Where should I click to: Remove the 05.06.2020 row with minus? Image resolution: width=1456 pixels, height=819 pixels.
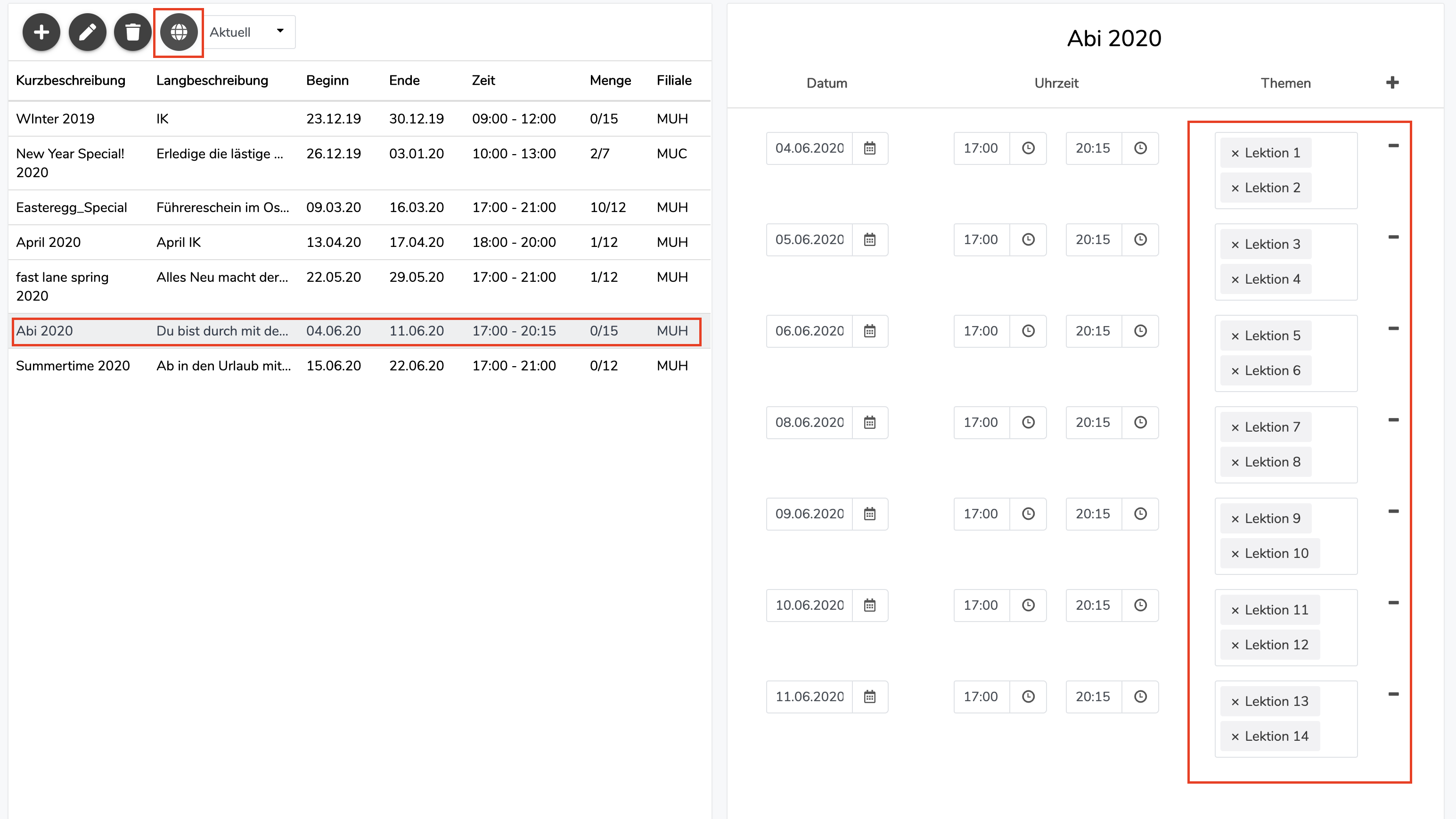1393,238
